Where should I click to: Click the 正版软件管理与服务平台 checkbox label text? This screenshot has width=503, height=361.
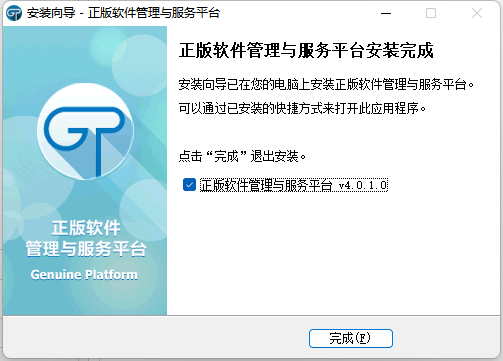pos(266,185)
